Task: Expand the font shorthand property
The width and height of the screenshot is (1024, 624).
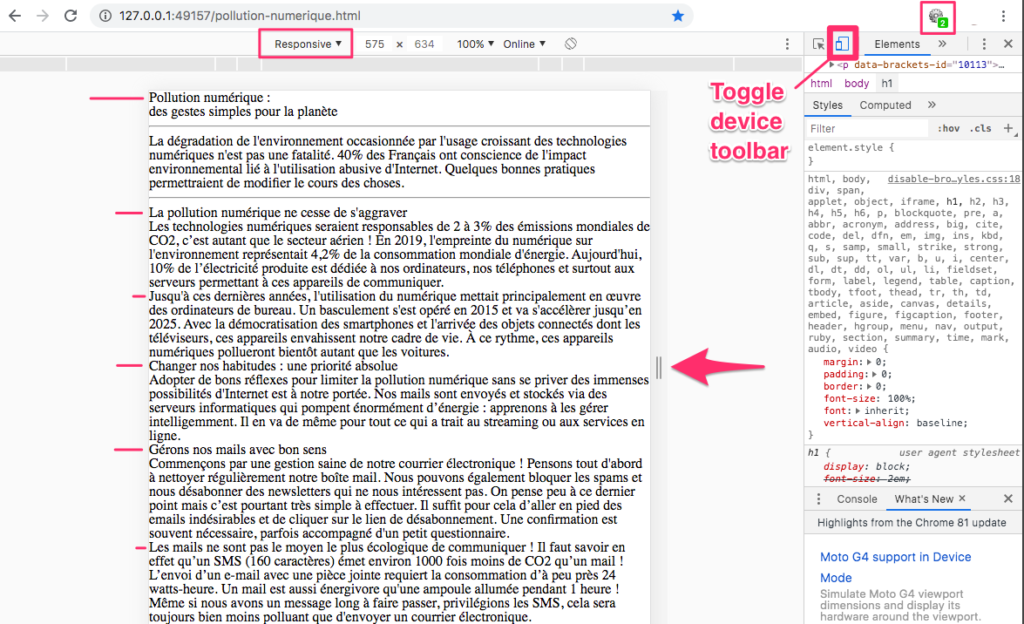Action: point(857,411)
